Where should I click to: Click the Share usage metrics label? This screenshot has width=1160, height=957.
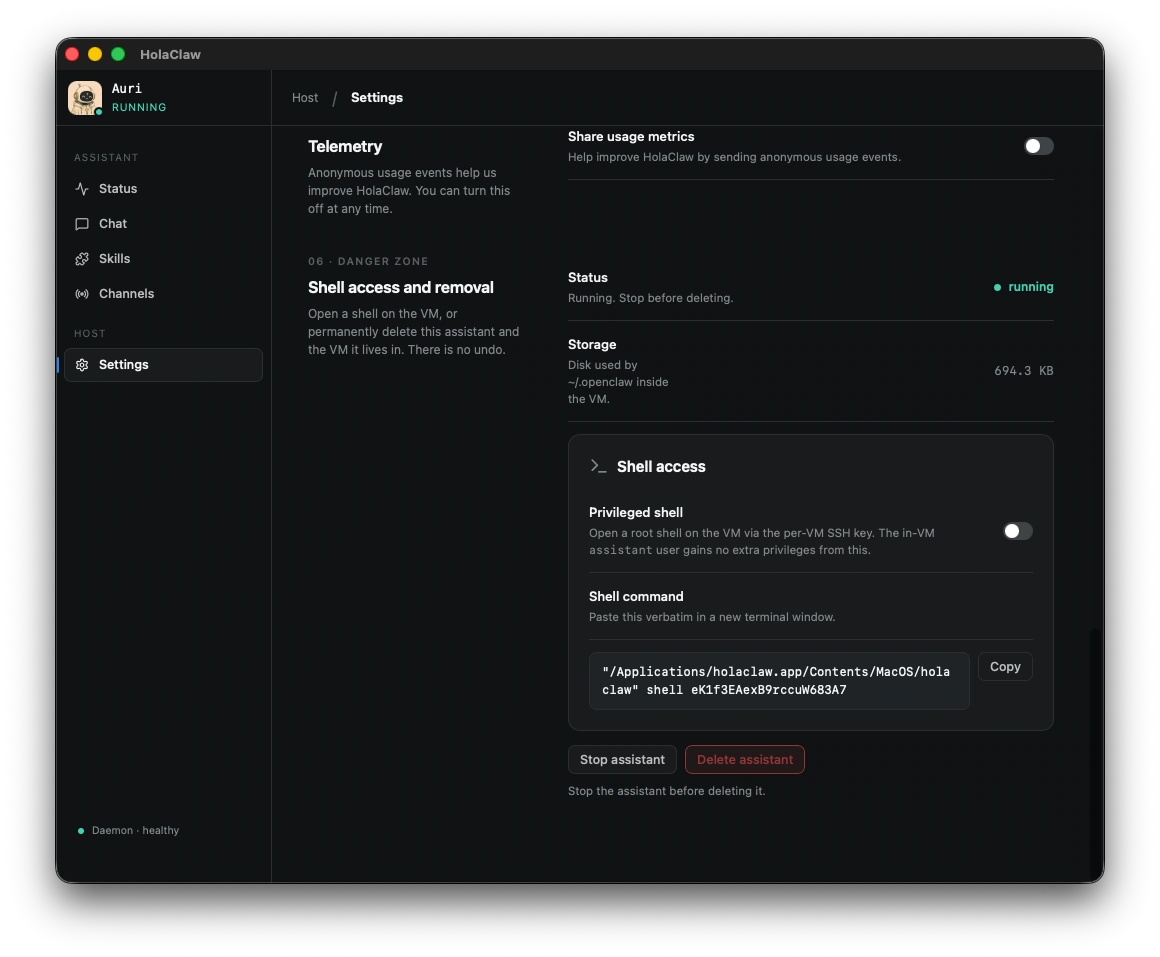coord(630,137)
